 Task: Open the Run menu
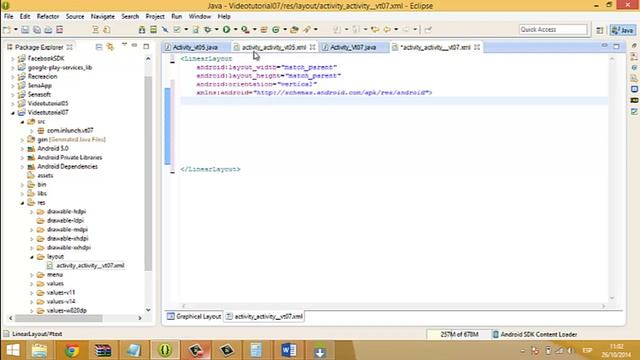pos(176,16)
